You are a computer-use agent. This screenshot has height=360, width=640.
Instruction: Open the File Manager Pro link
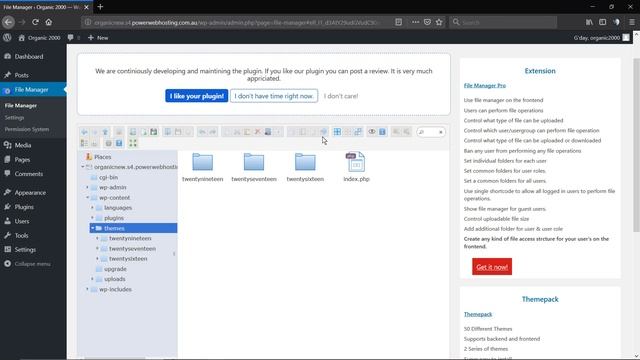[484, 86]
